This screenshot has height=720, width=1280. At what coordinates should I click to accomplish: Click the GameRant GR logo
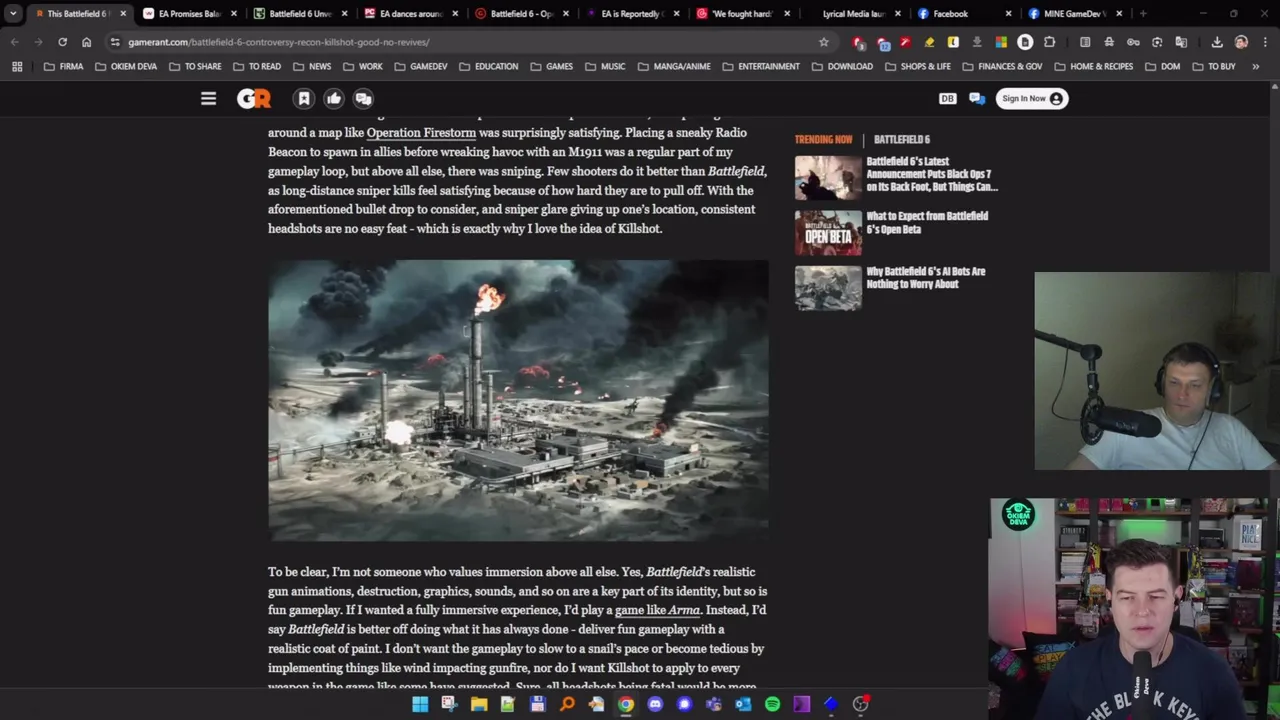254,98
